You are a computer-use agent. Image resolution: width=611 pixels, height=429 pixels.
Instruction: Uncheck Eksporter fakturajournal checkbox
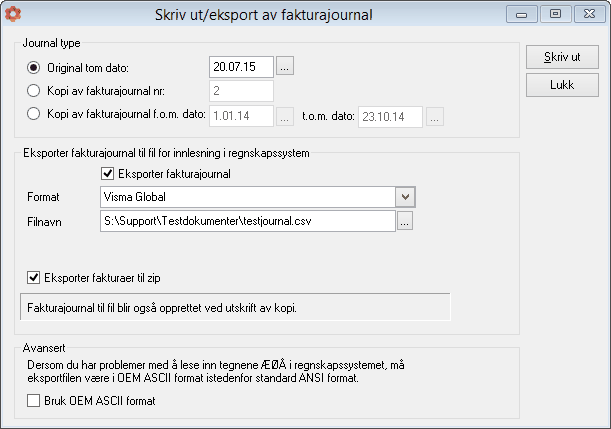108,174
